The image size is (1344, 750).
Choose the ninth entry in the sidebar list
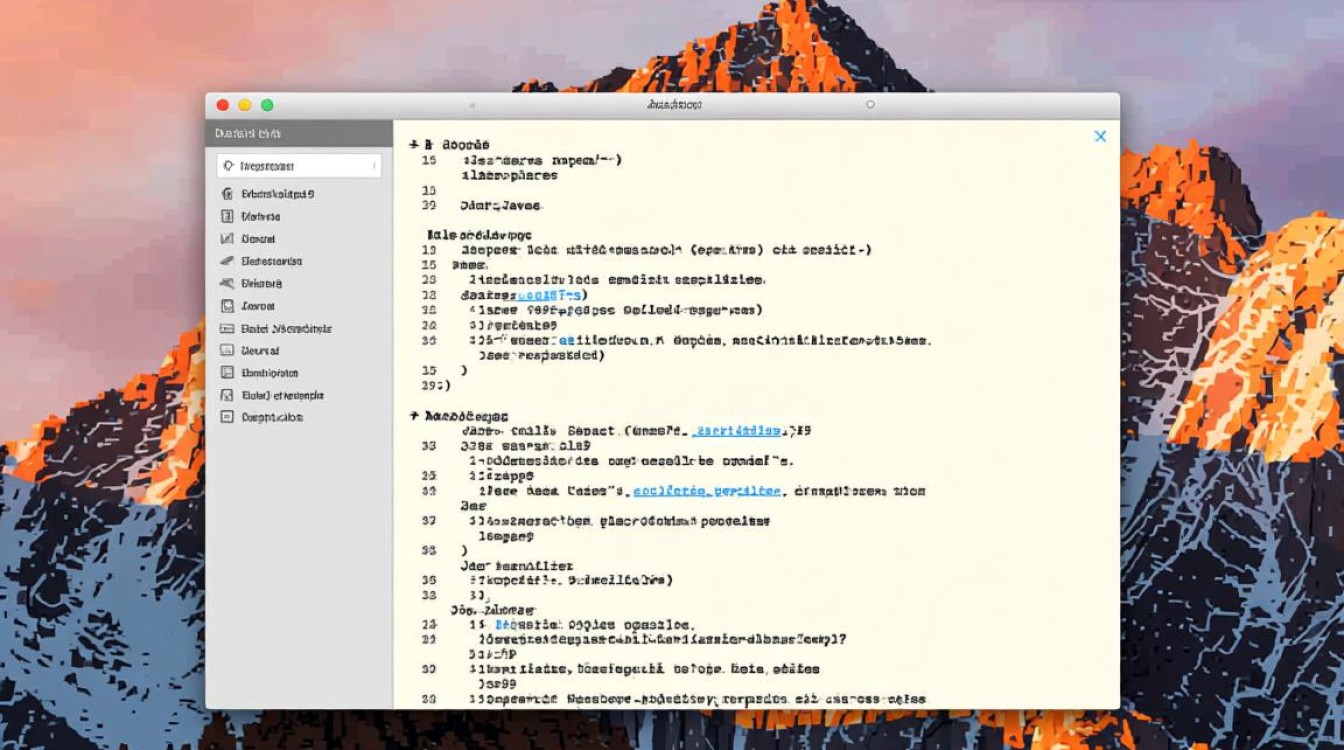point(270,373)
